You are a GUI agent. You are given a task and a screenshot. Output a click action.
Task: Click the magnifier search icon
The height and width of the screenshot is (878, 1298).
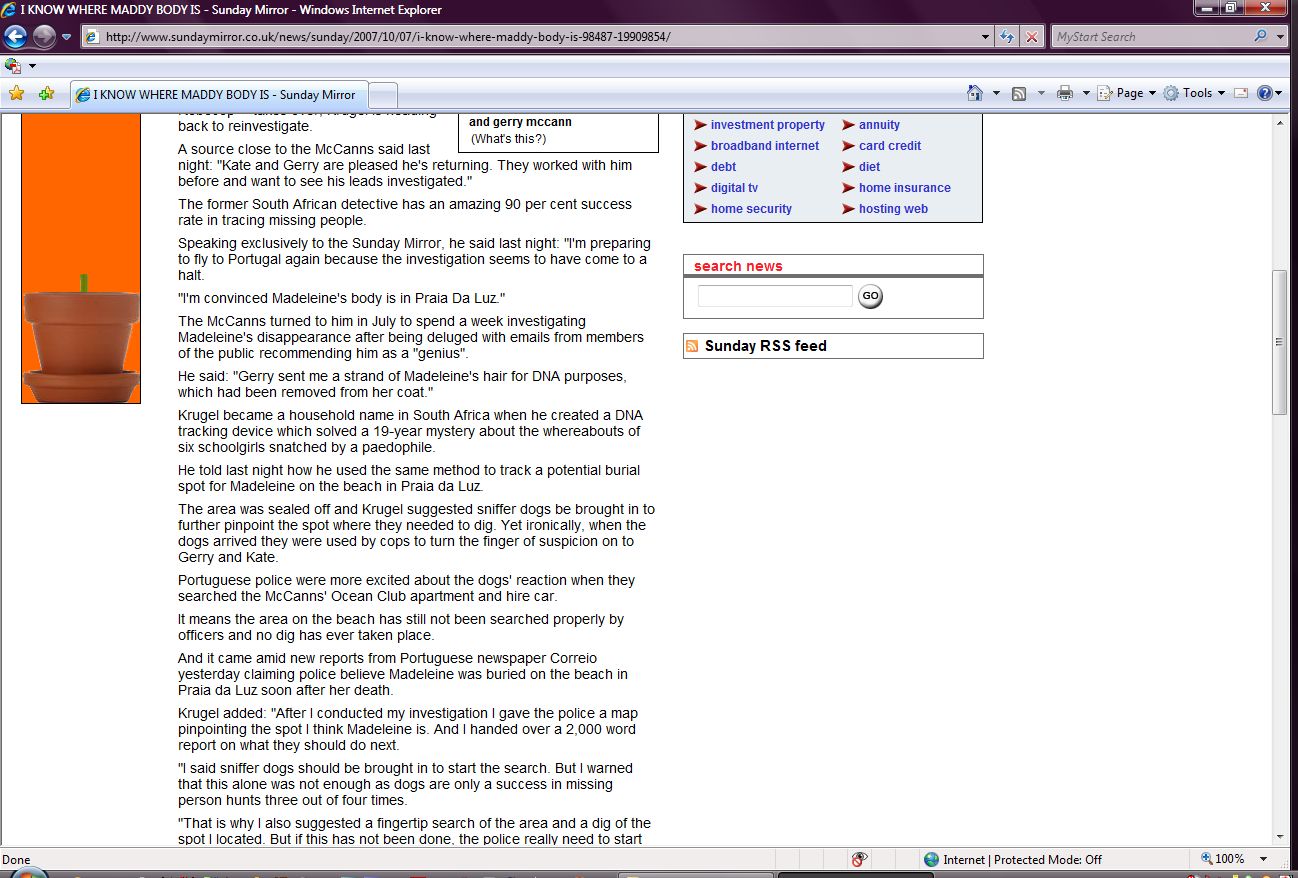(x=1260, y=37)
